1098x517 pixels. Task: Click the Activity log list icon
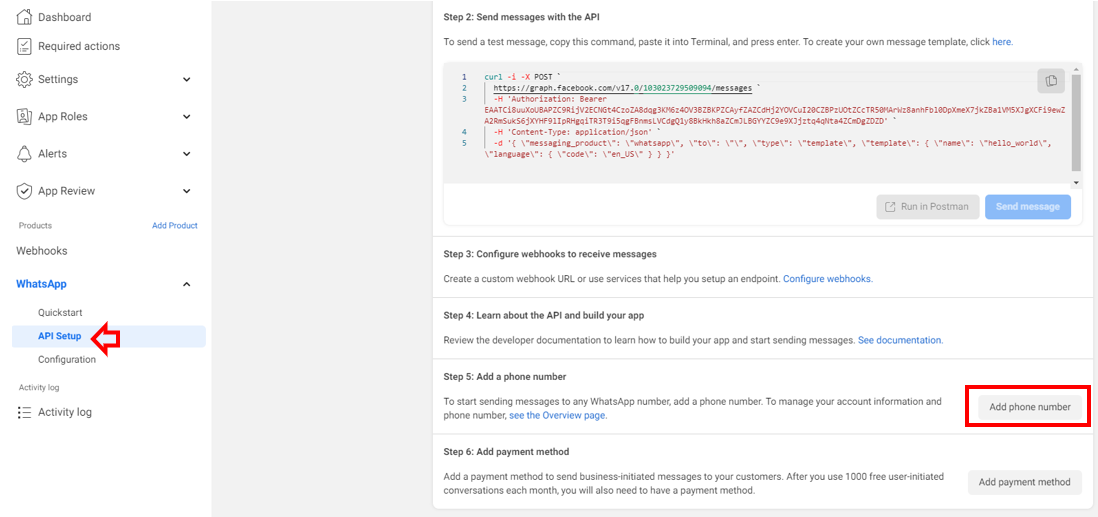click(x=24, y=412)
